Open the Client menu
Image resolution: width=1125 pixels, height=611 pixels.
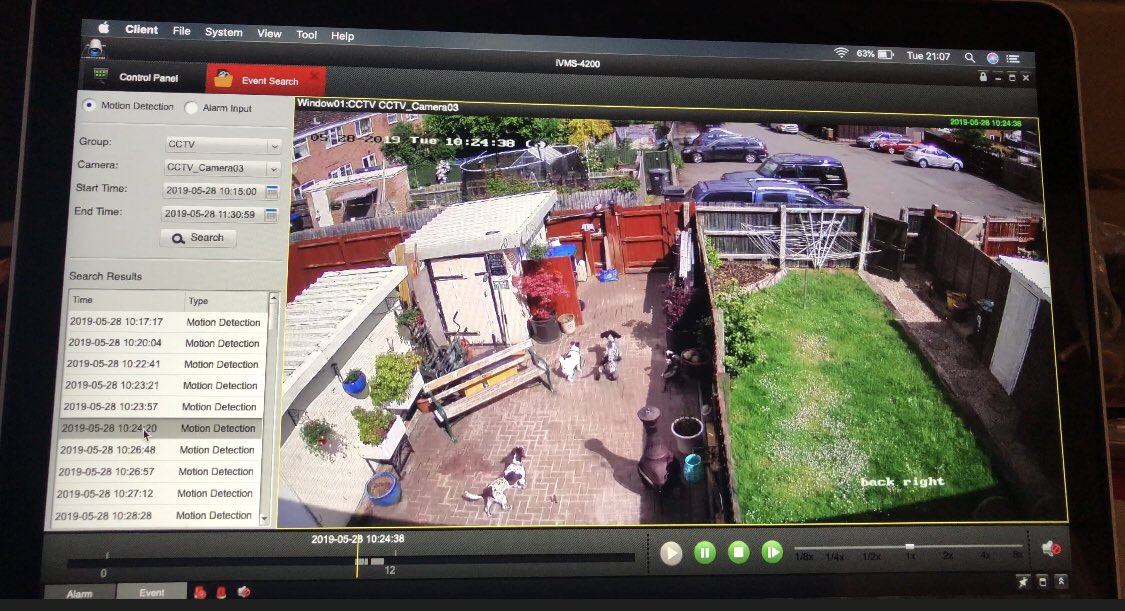[141, 29]
